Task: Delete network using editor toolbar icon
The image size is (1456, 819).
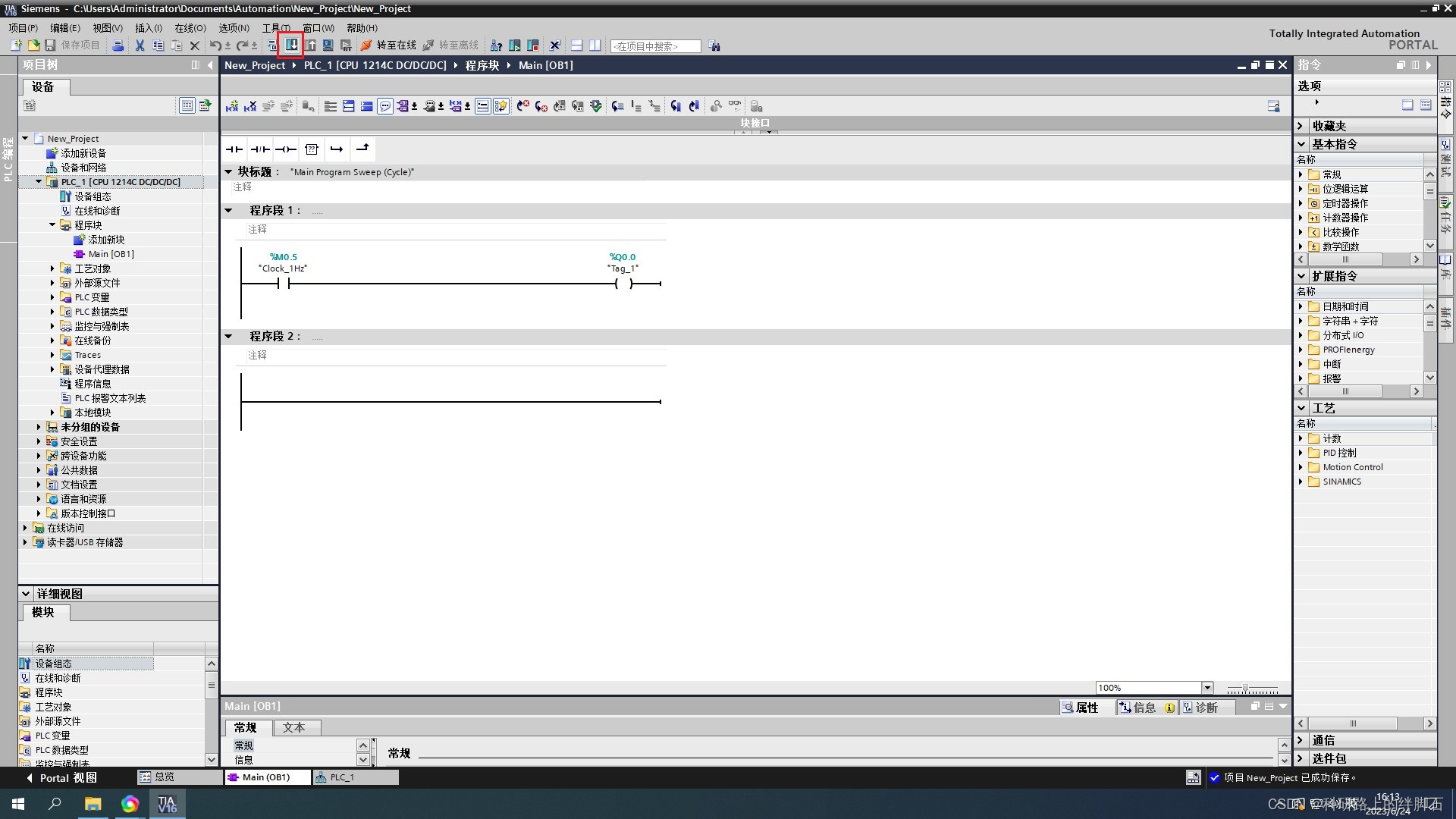Action: [x=250, y=106]
